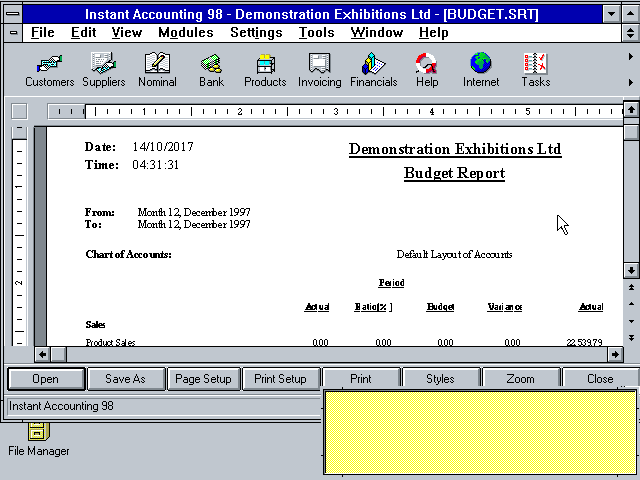Open the Tasks checklist icon

pos(536,70)
